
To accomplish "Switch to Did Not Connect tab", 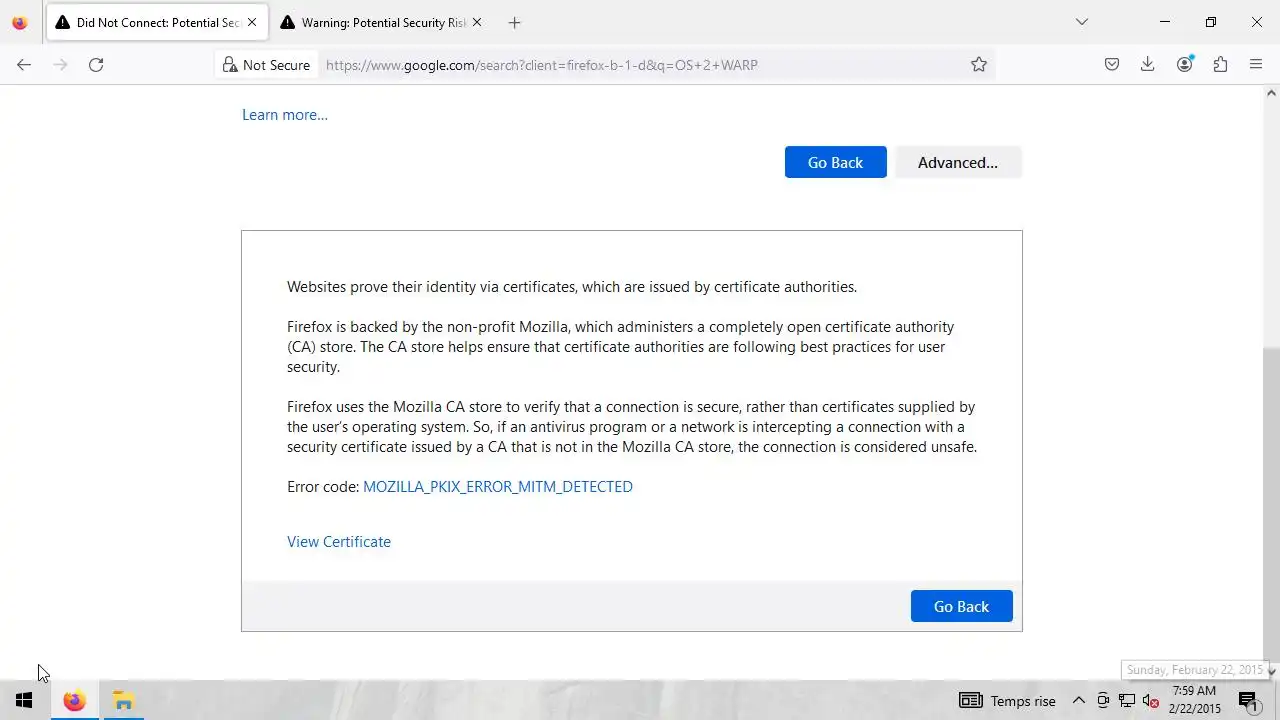I will tap(157, 22).
